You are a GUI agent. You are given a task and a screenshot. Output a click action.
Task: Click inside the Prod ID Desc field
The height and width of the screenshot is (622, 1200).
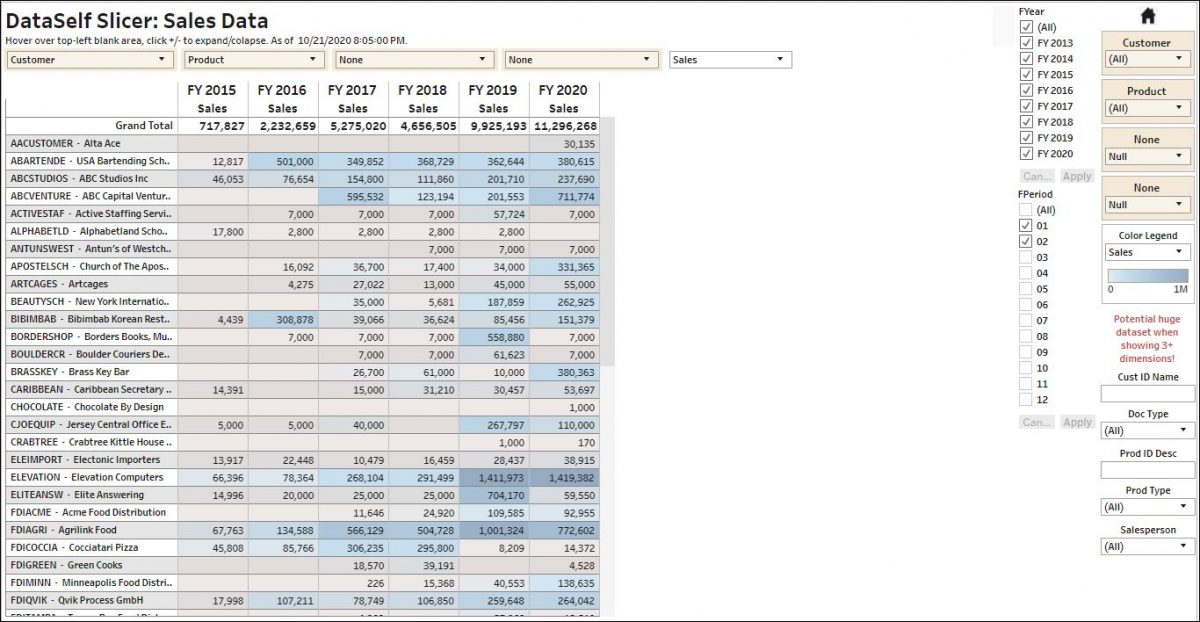1146,468
